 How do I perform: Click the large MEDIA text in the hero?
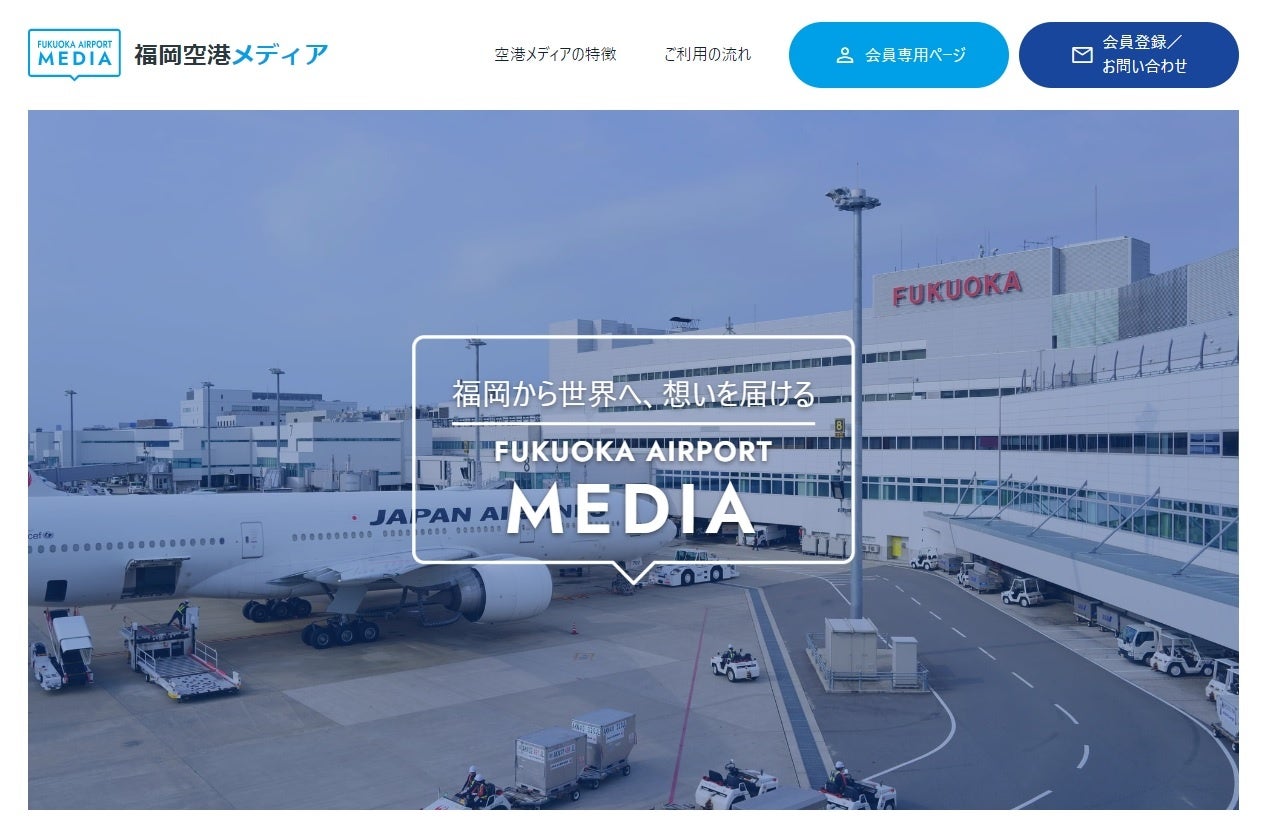(x=631, y=509)
